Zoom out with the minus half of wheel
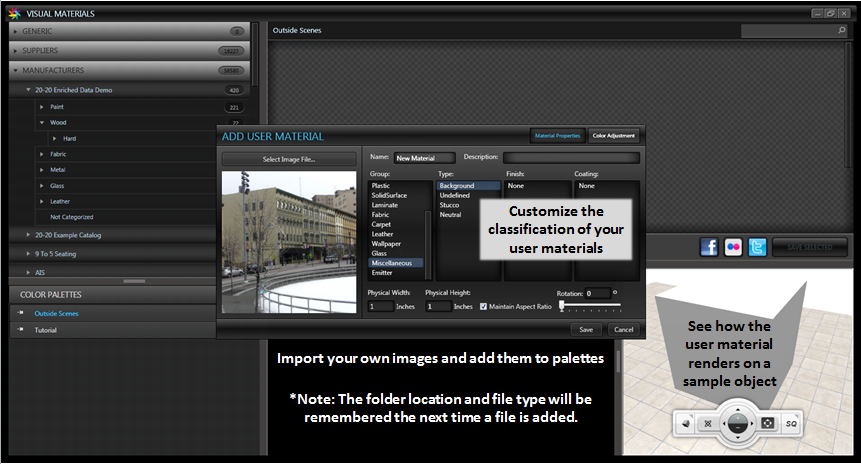The height and width of the screenshot is (464, 861). pyautogui.click(x=737, y=428)
